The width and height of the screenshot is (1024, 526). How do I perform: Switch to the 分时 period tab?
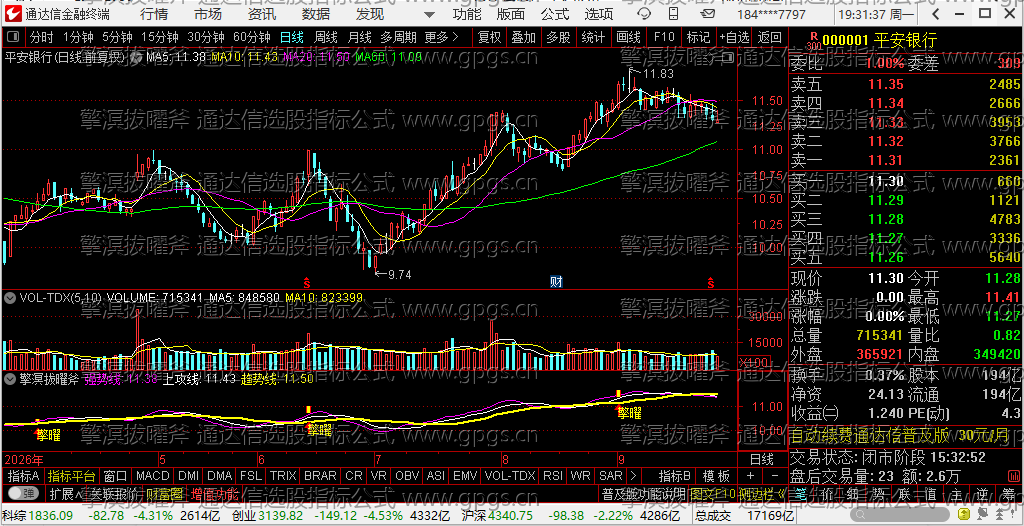(42, 37)
